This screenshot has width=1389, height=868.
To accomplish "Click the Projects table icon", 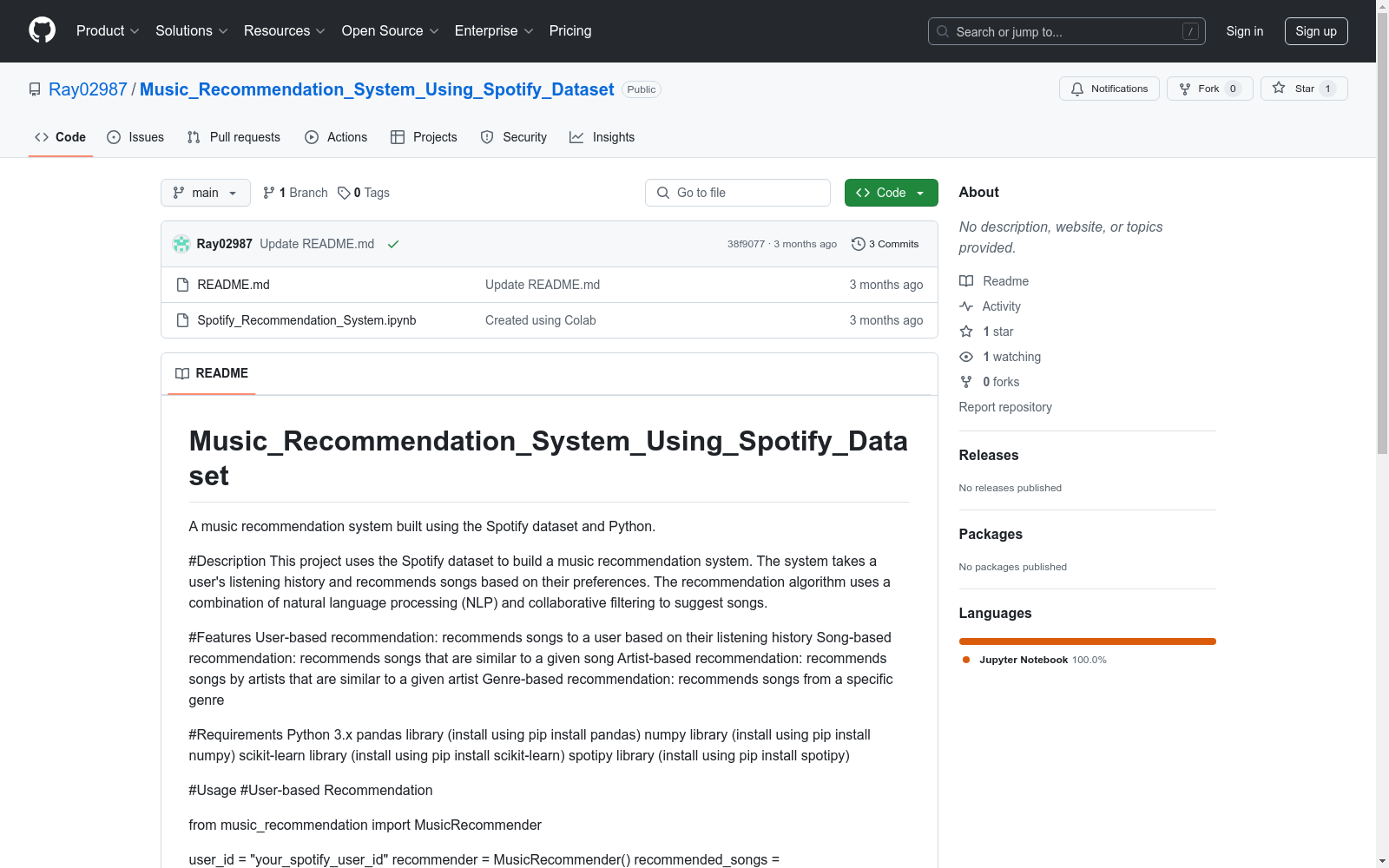I will click(x=398, y=137).
